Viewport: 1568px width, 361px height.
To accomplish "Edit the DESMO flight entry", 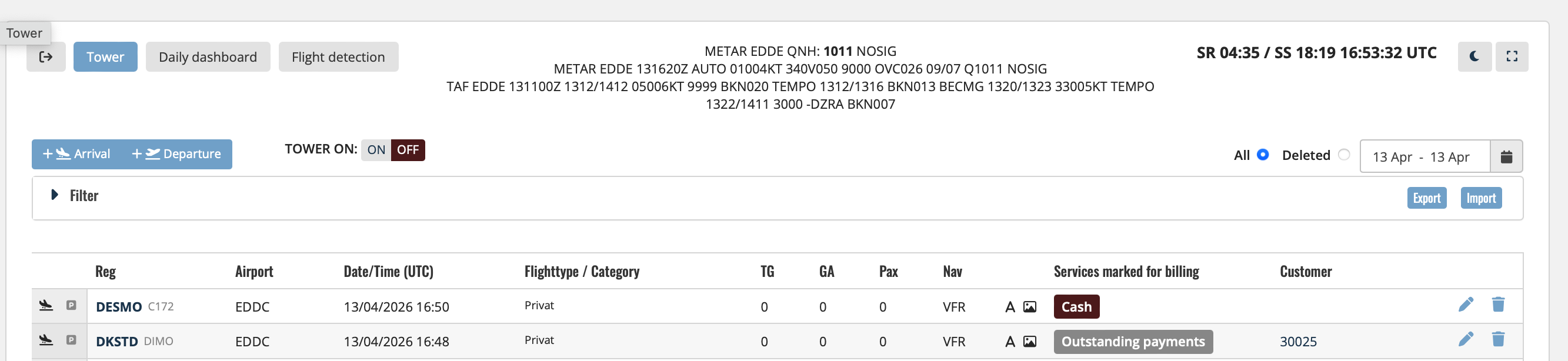I will click(1466, 304).
